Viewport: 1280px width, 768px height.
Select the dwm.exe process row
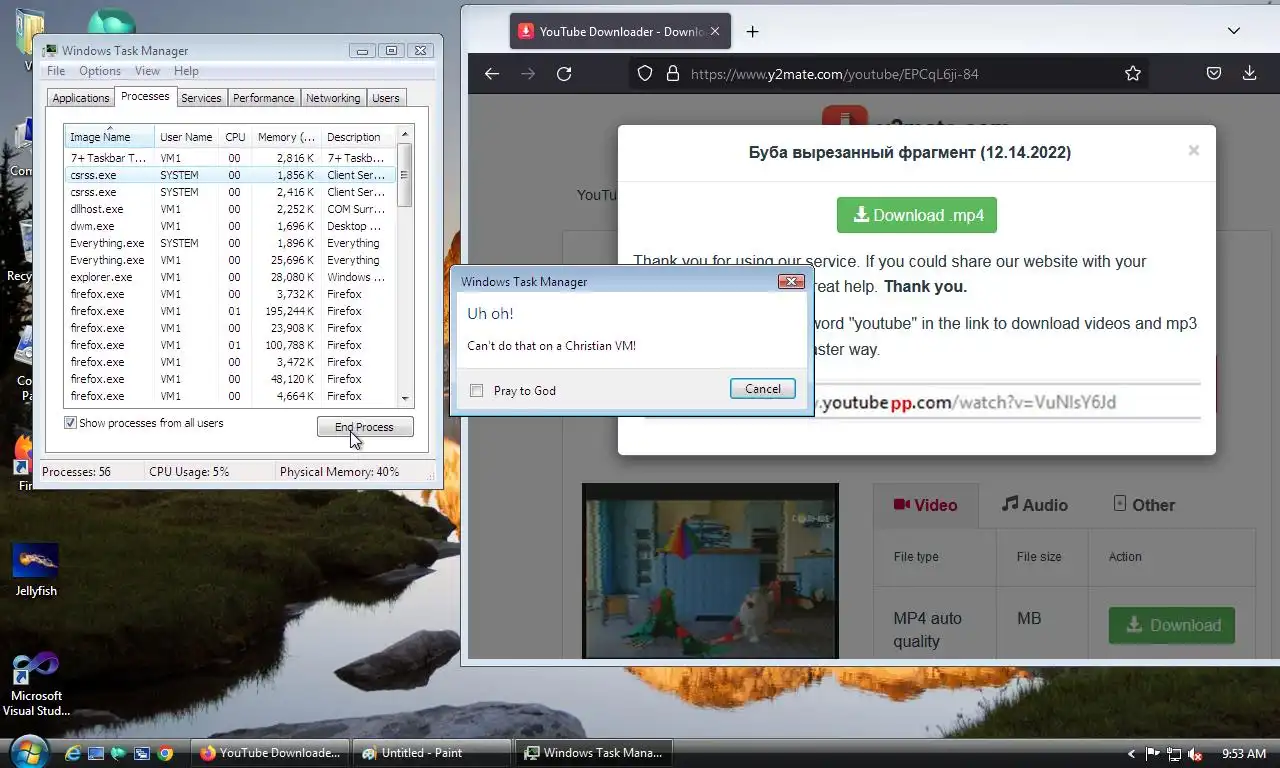click(x=230, y=226)
